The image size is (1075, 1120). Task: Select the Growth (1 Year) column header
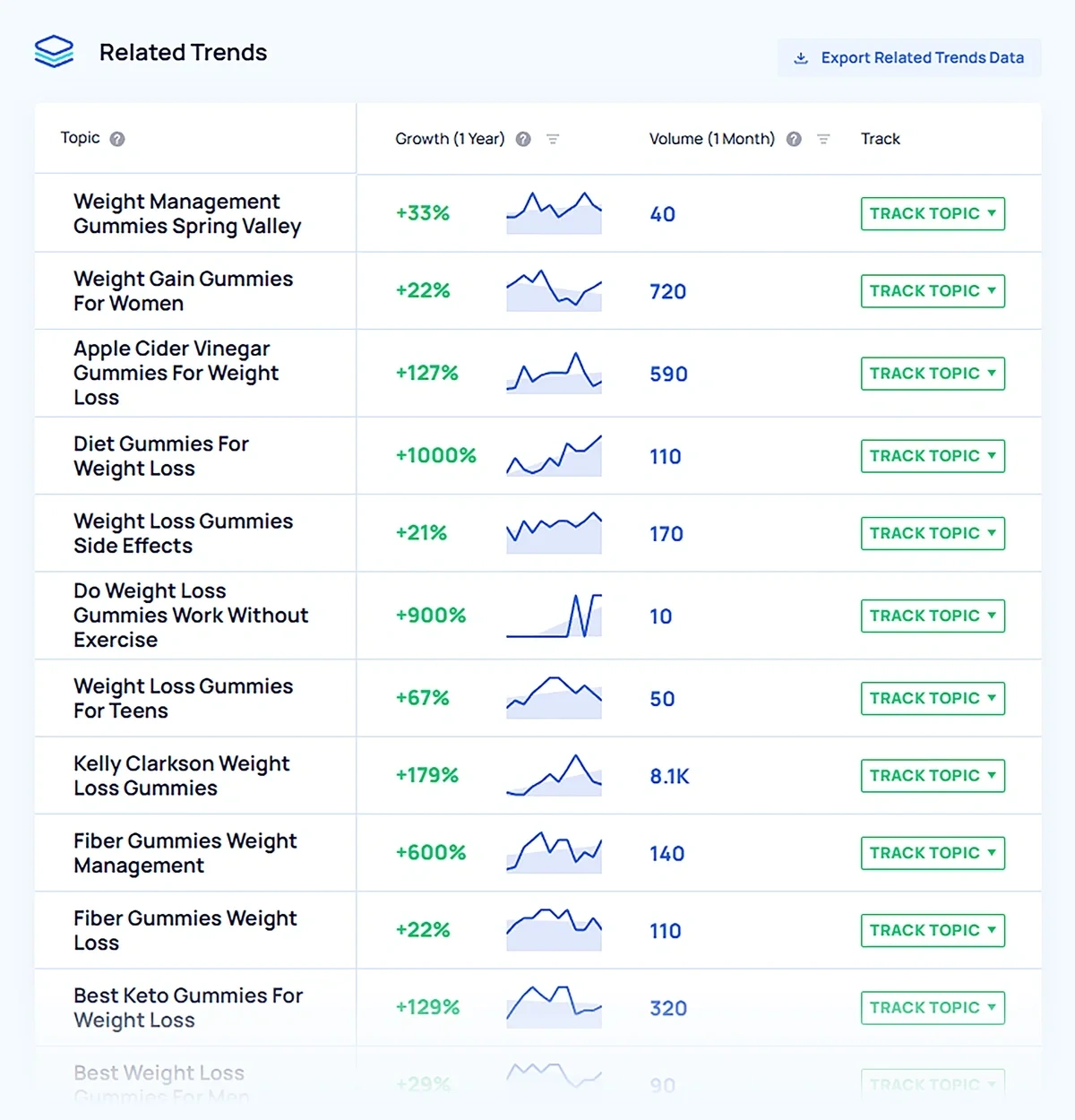[450, 139]
